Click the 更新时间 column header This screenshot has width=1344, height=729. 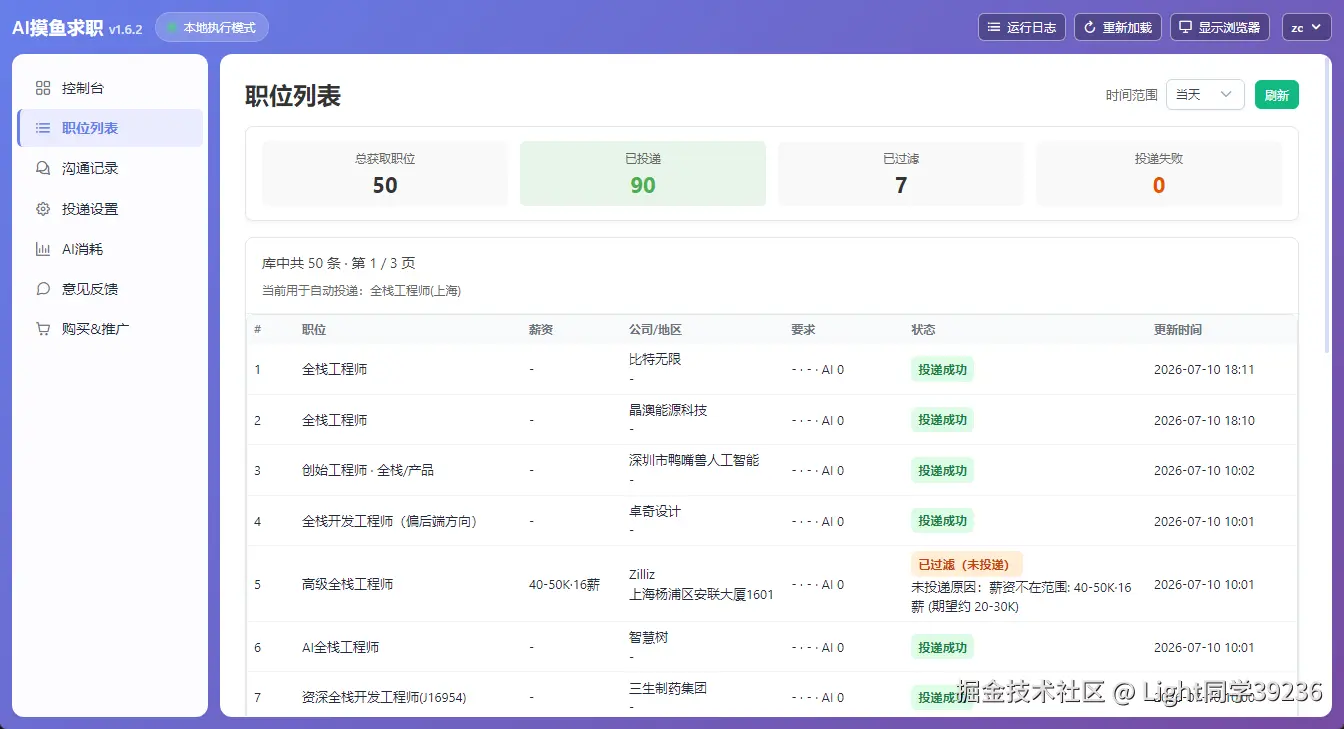point(1178,330)
